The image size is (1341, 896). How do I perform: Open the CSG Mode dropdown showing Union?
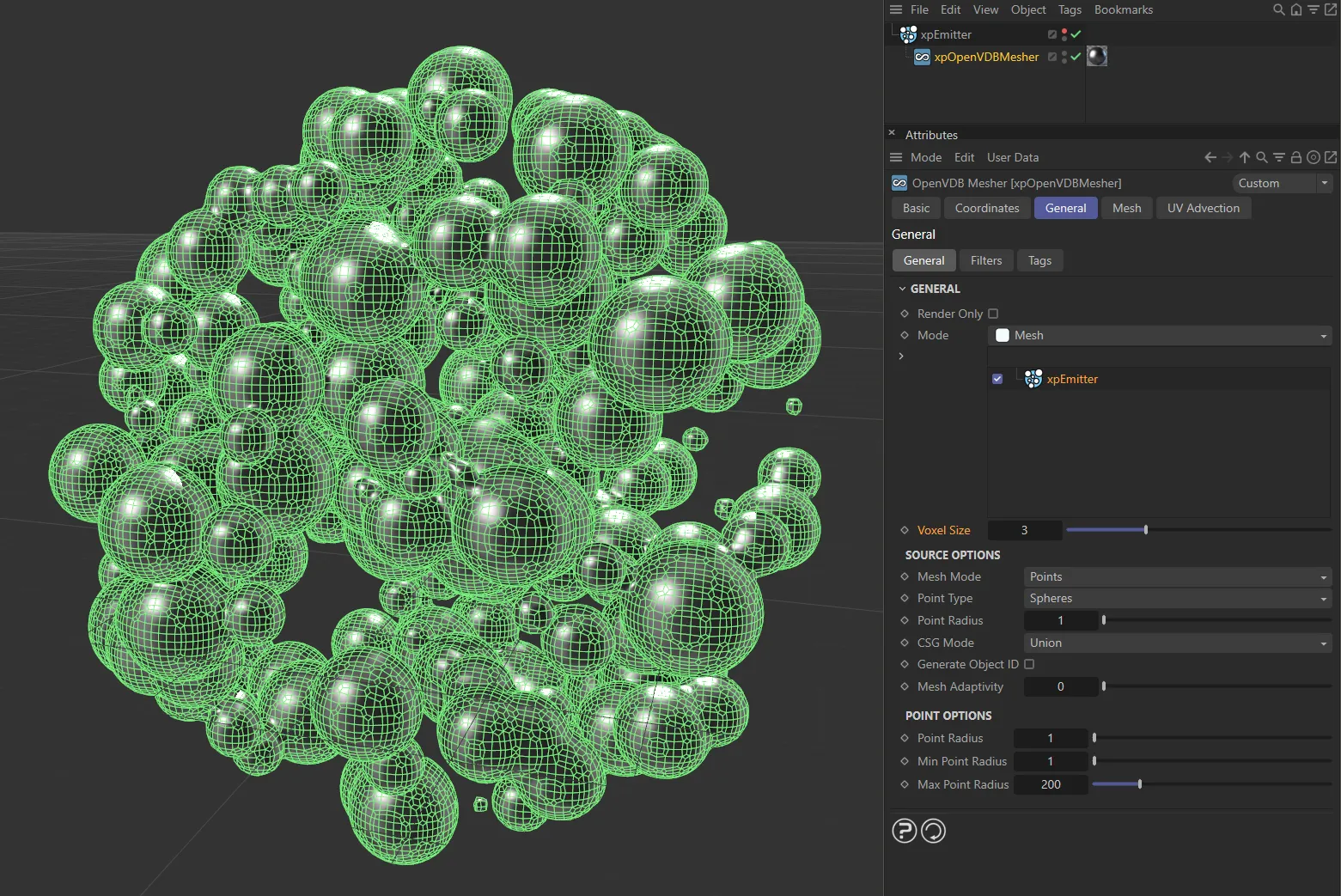(x=1175, y=643)
